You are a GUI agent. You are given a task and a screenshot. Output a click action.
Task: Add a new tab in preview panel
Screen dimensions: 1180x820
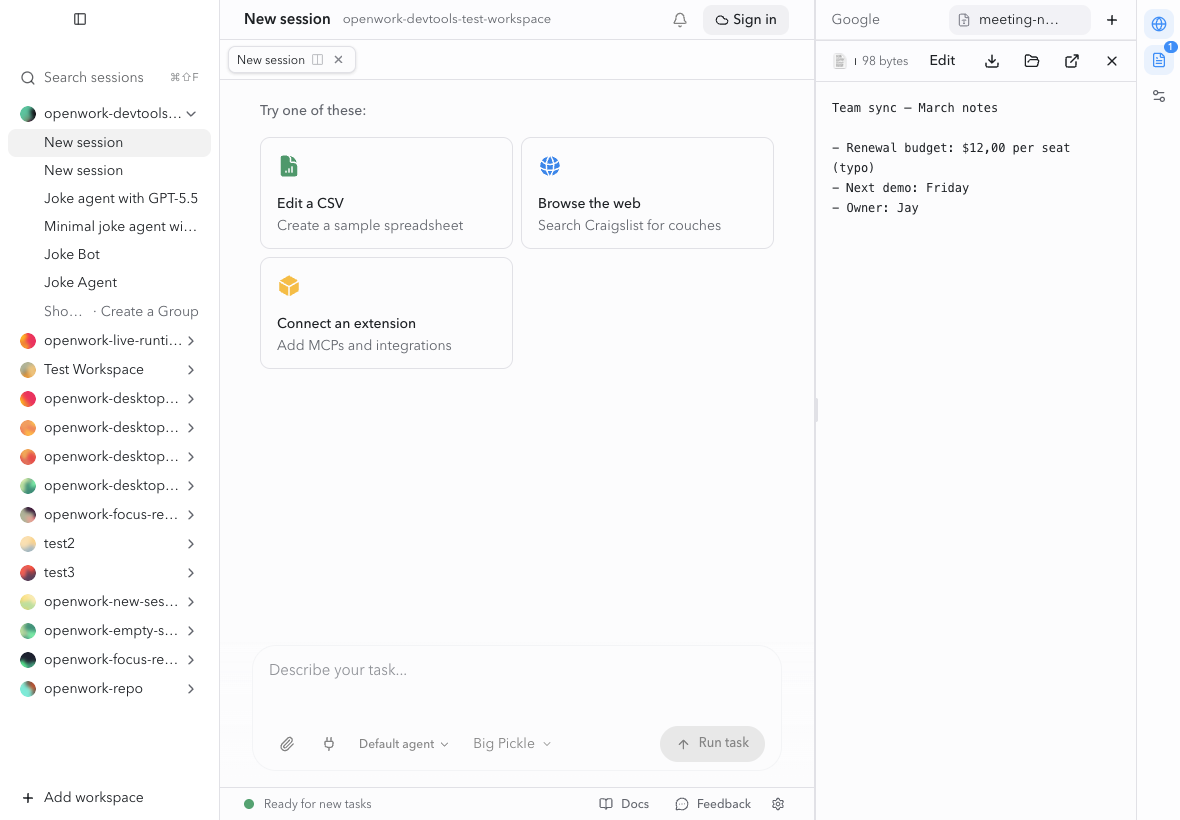pos(1112,20)
